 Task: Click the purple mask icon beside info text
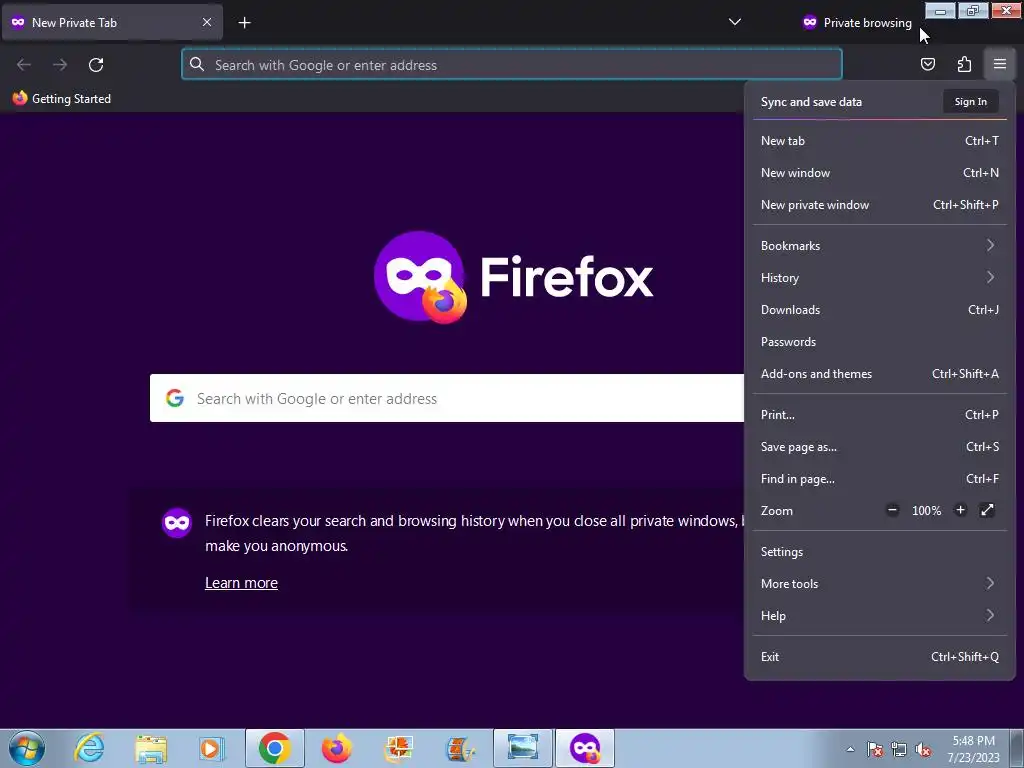[176, 522]
